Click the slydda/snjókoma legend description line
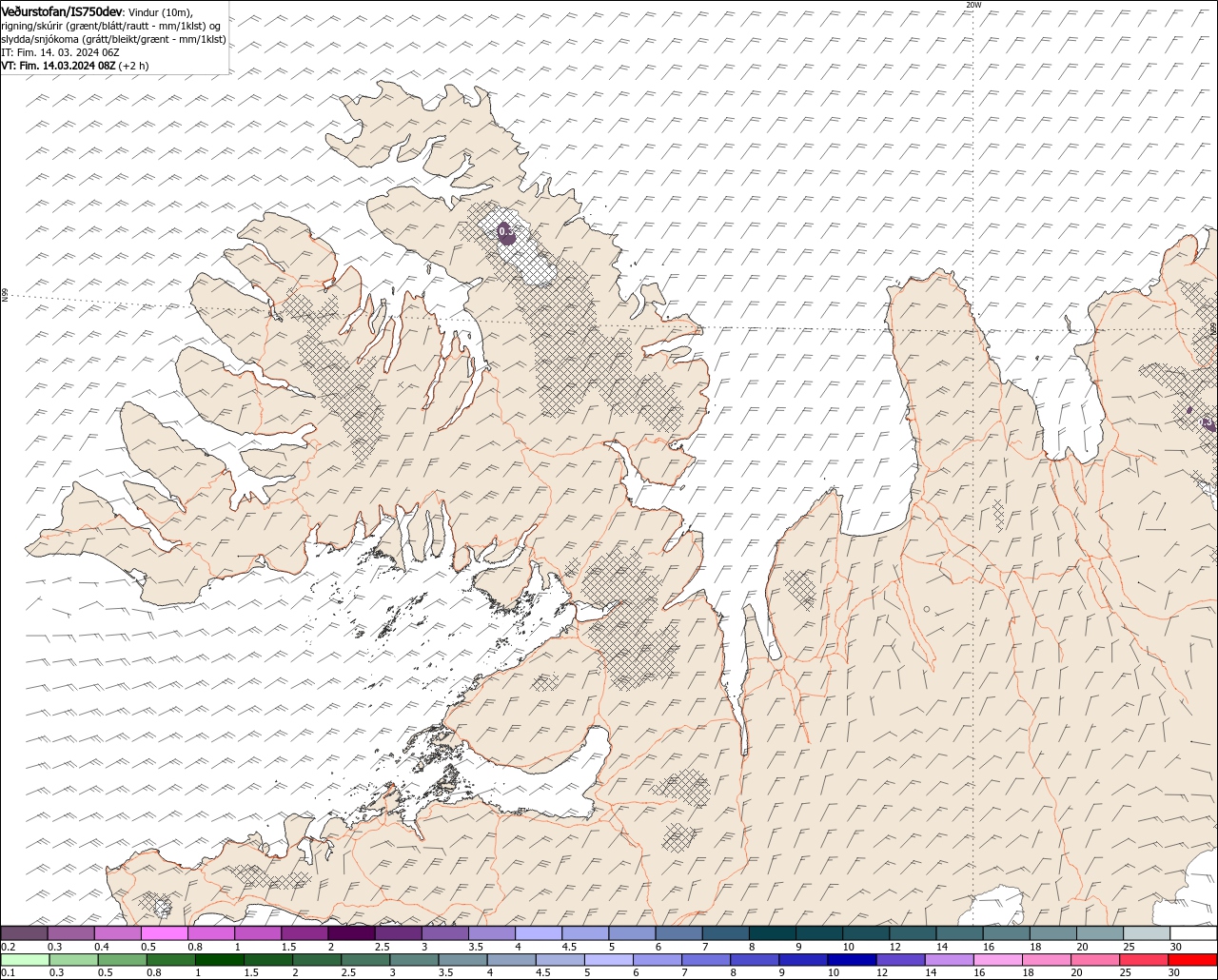 click(114, 39)
